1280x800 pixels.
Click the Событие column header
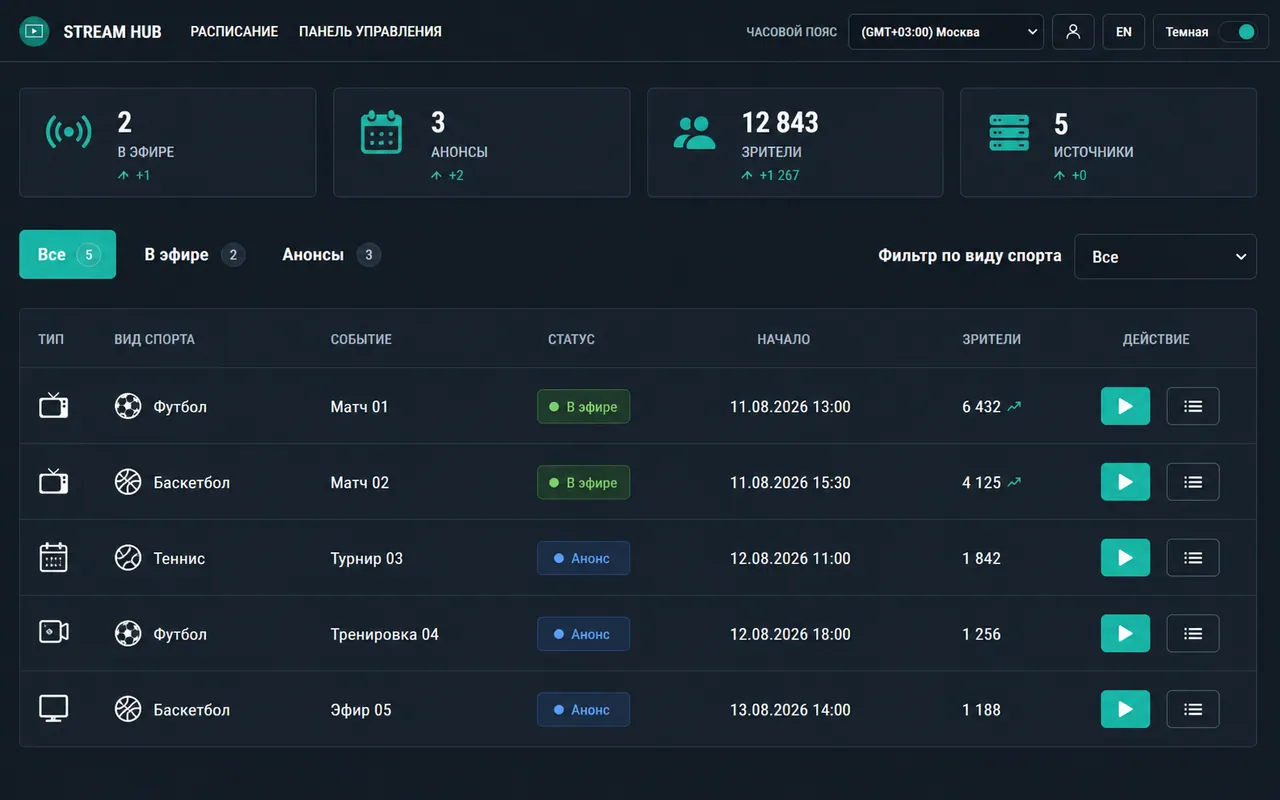(361, 339)
